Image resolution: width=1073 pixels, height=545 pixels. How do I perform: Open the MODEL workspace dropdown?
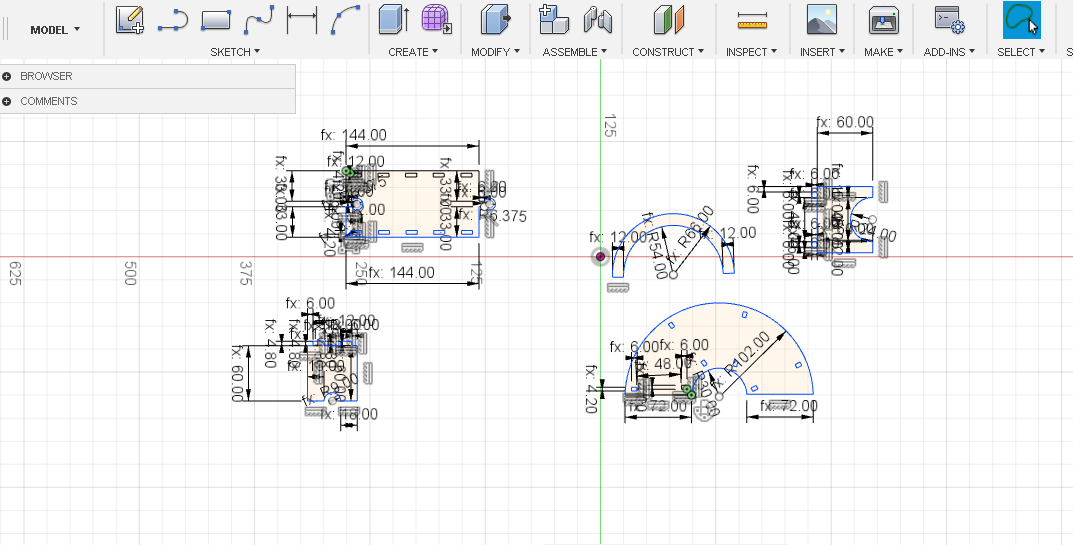pyautogui.click(x=55, y=29)
